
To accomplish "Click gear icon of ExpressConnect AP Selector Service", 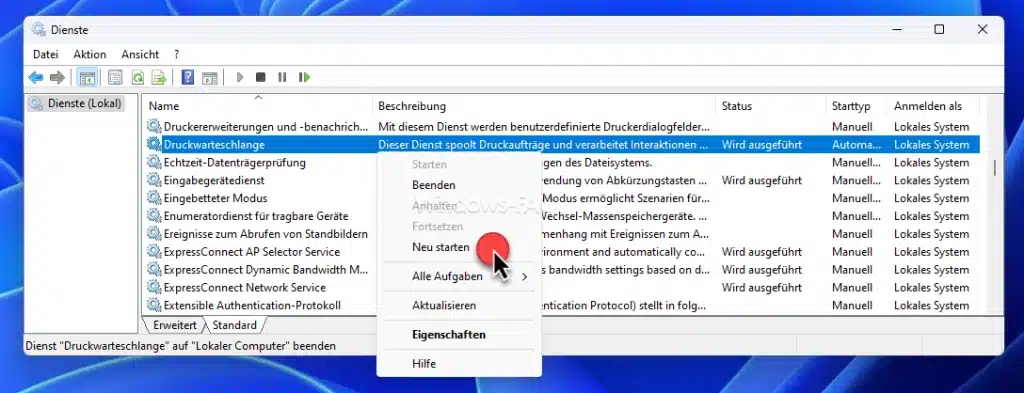I will point(154,252).
